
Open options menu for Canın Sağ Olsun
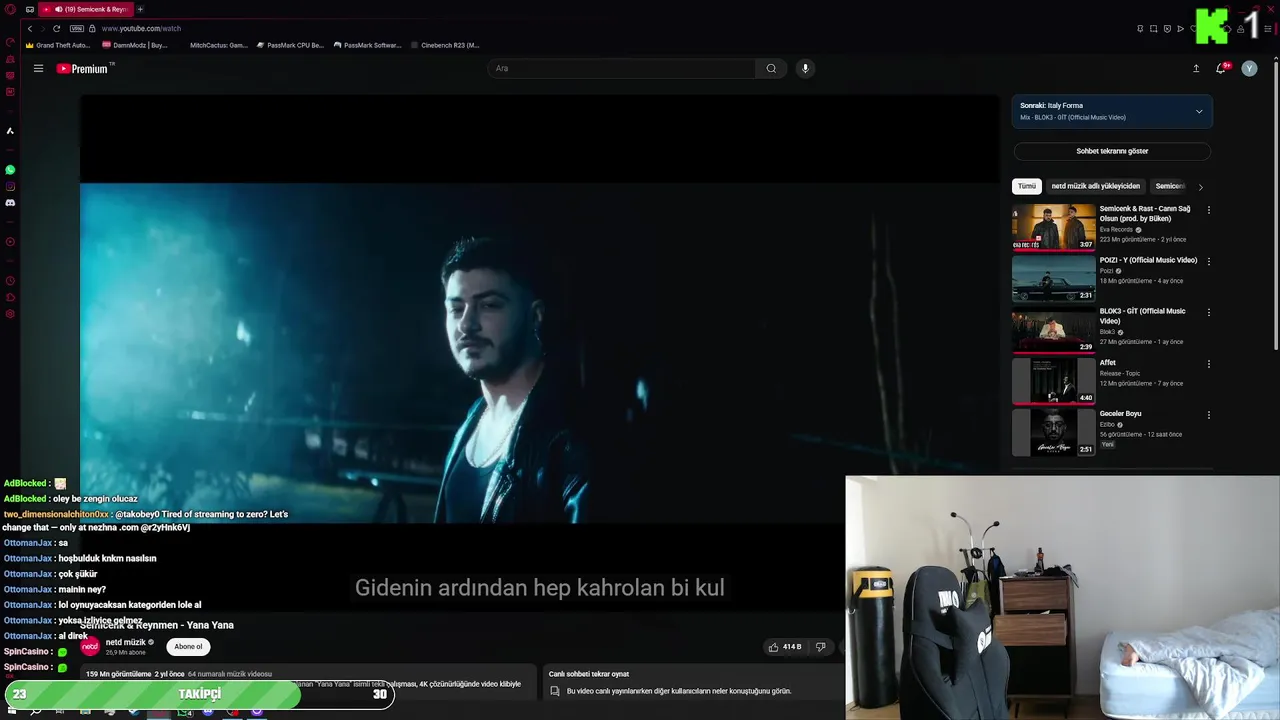1208,210
